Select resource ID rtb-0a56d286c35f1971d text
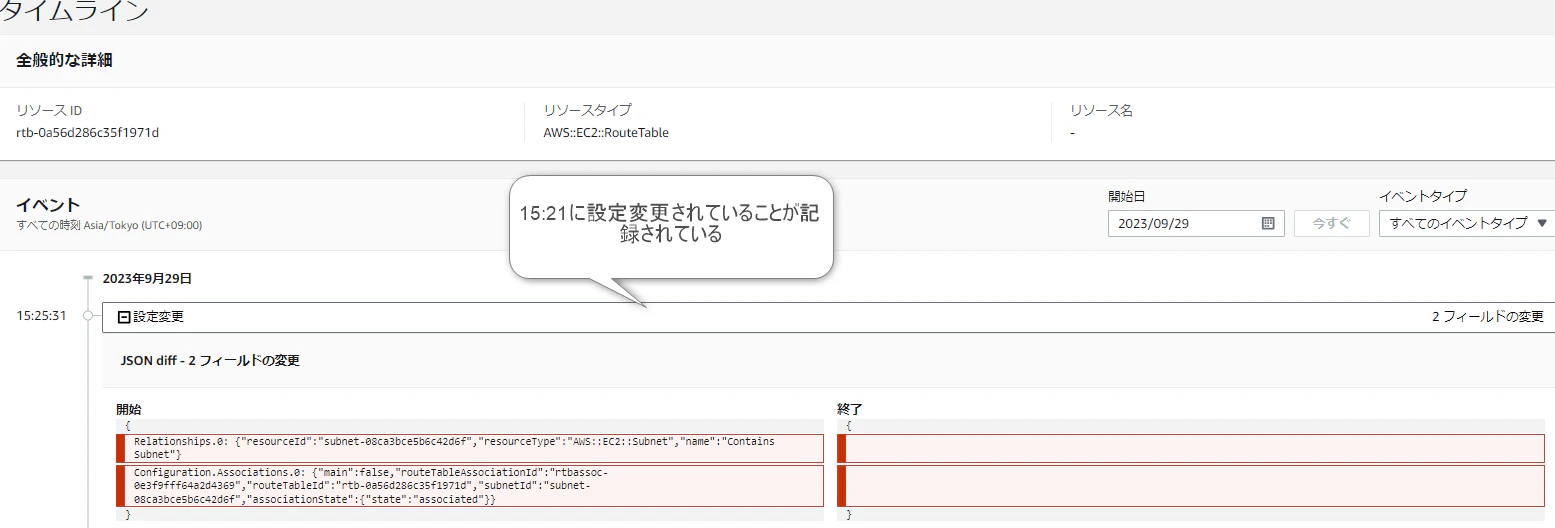The height and width of the screenshot is (528, 1555). coord(88,133)
